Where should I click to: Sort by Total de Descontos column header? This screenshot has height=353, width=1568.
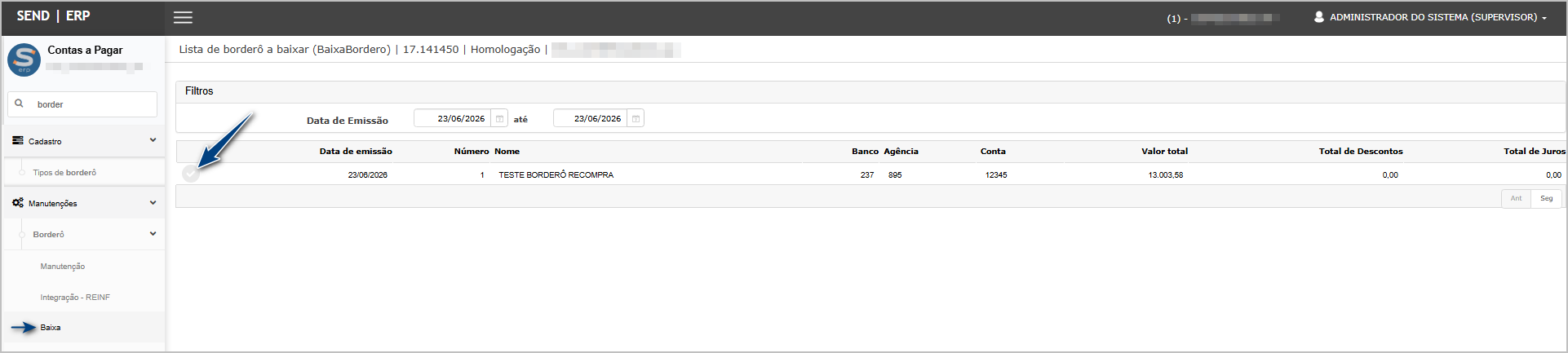[x=1361, y=152]
